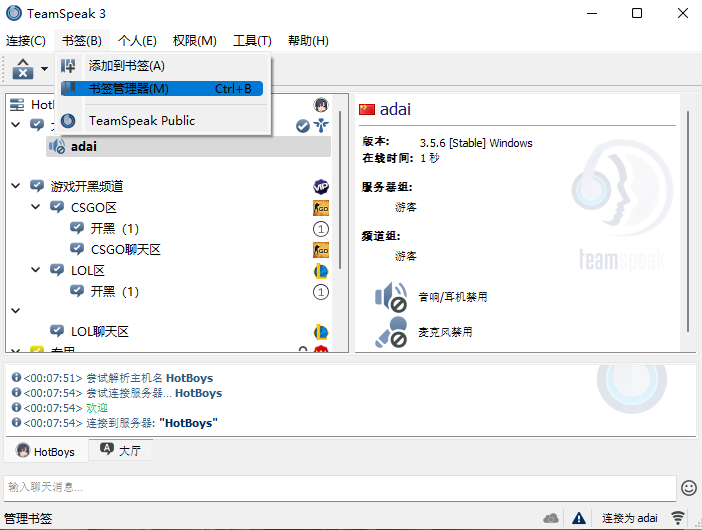This screenshot has height=530, width=702.
Task: Click the info panel vertical scrollbar
Action: 688,222
